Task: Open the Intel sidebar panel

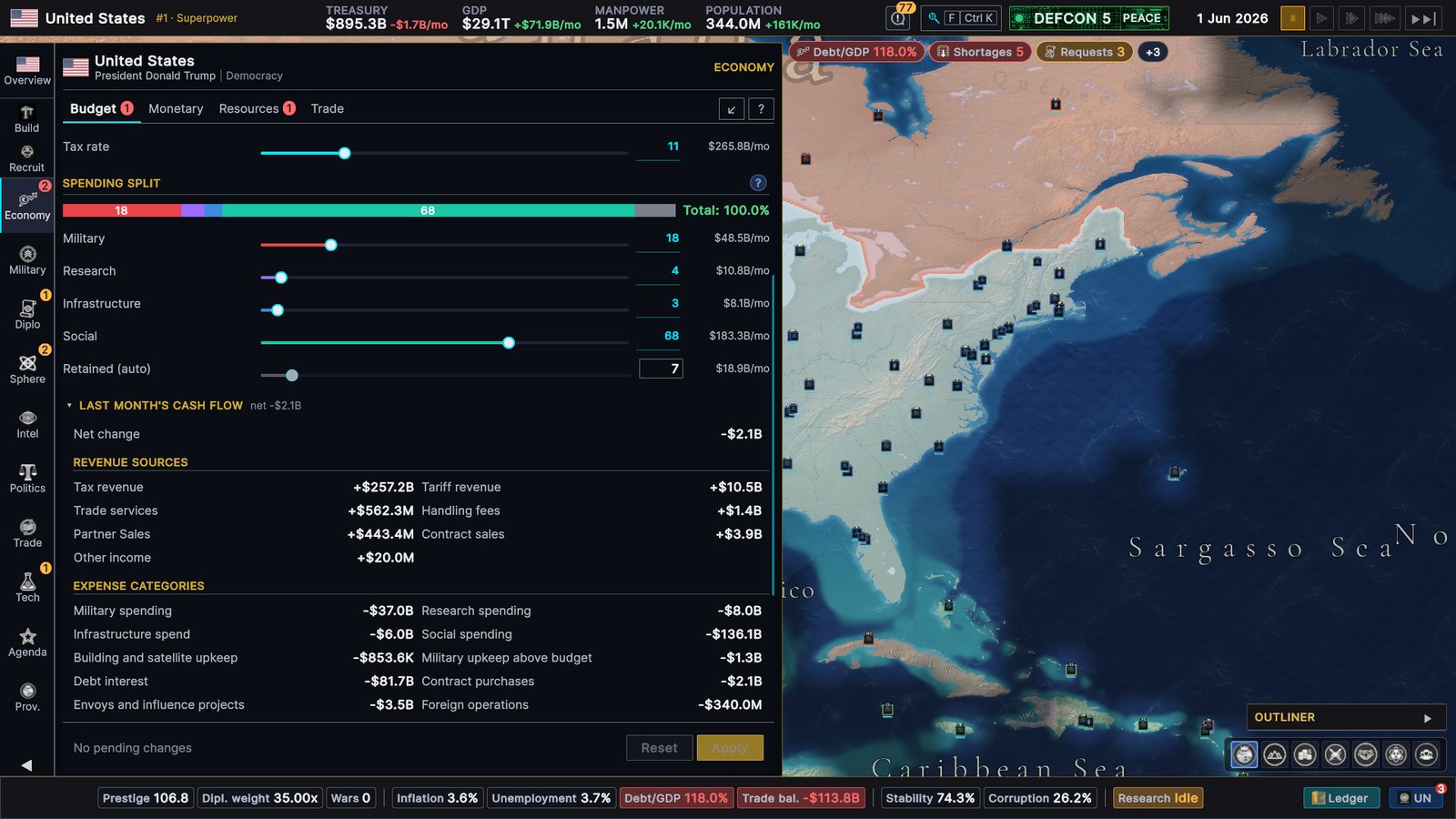Action: [27, 424]
